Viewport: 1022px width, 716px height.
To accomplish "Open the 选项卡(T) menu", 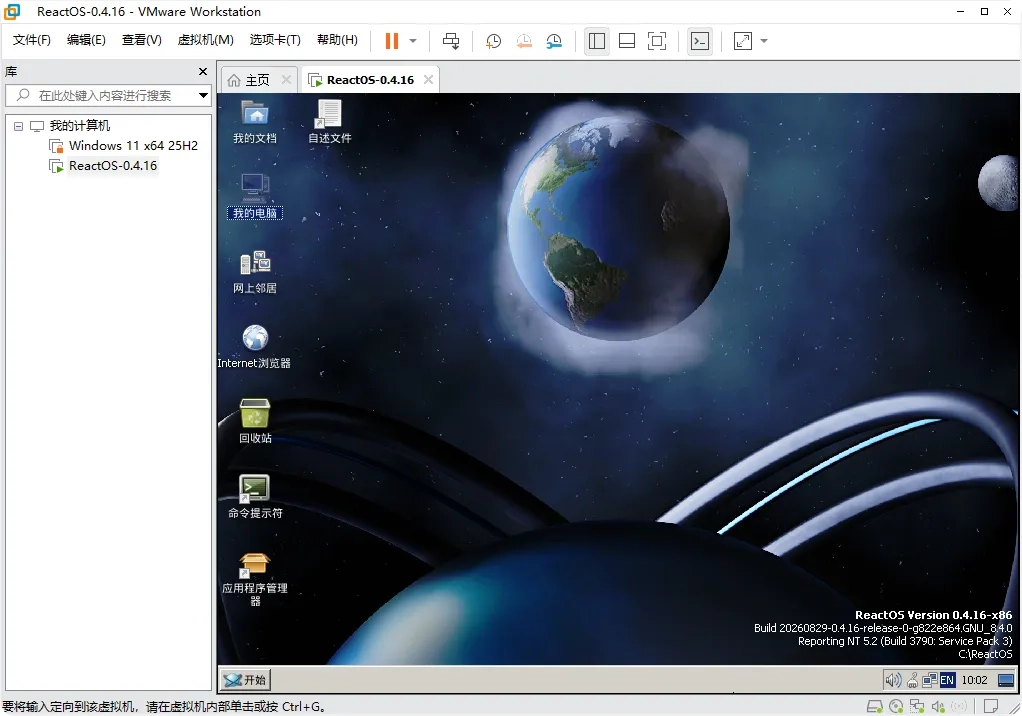I will pos(275,40).
